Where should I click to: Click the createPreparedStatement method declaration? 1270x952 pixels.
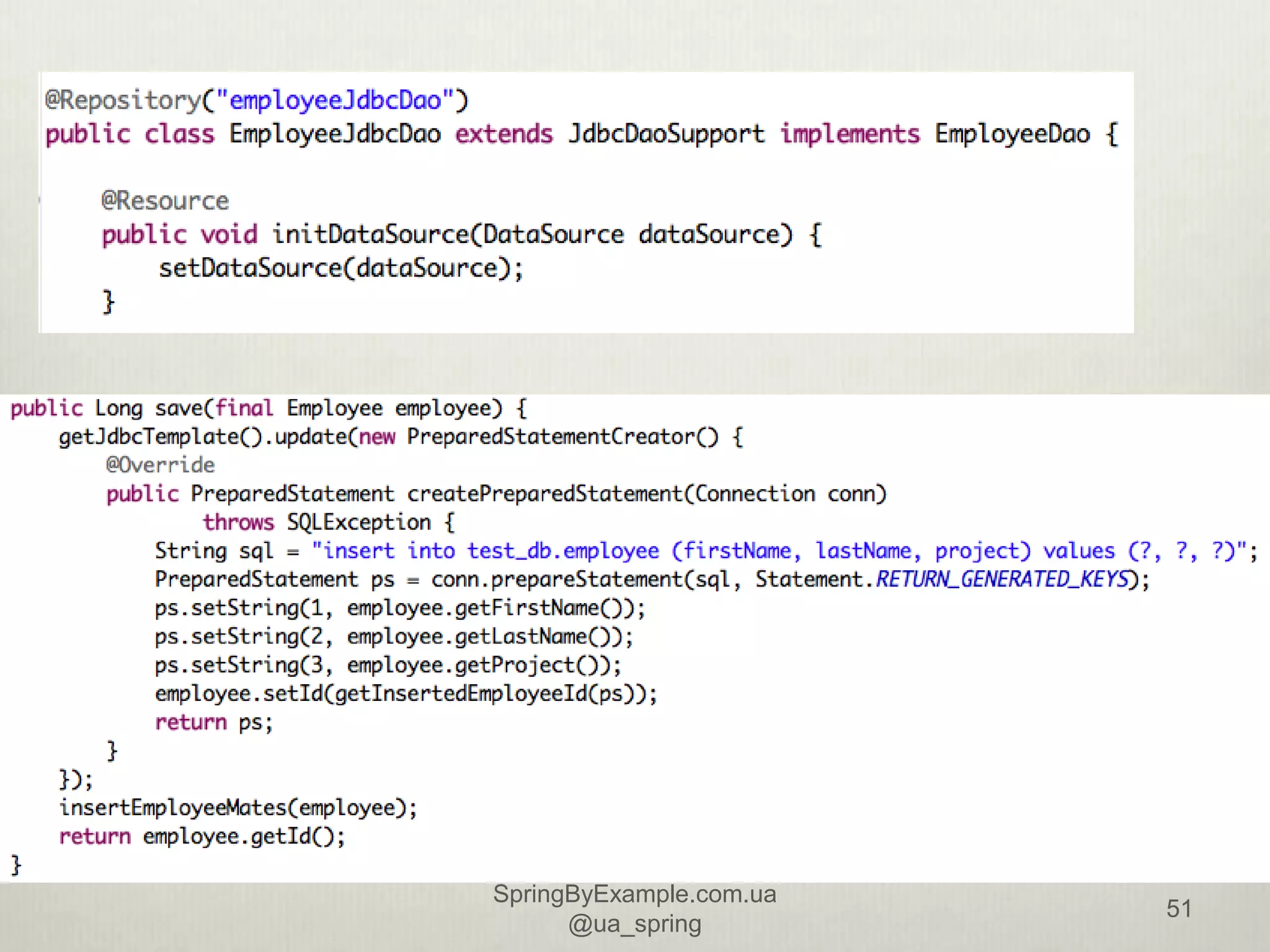coord(496,494)
